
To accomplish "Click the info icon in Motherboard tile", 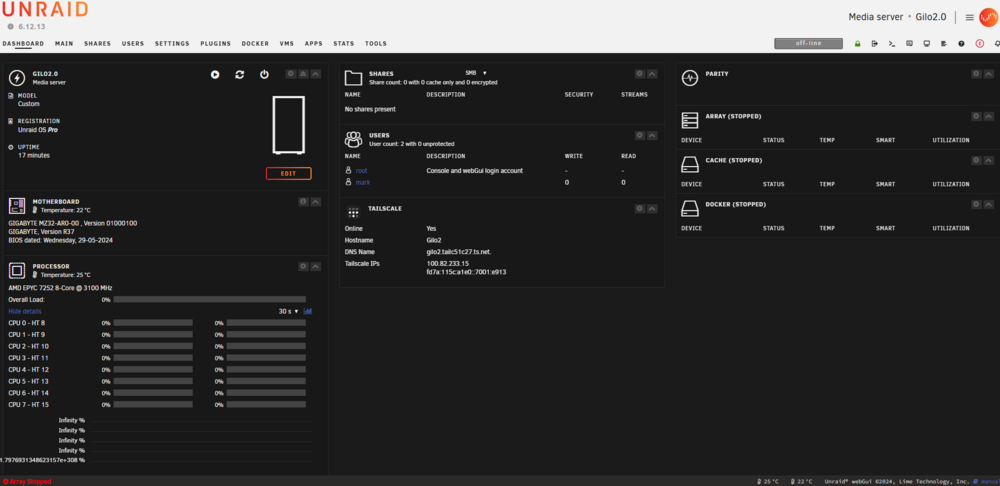I will pos(304,202).
